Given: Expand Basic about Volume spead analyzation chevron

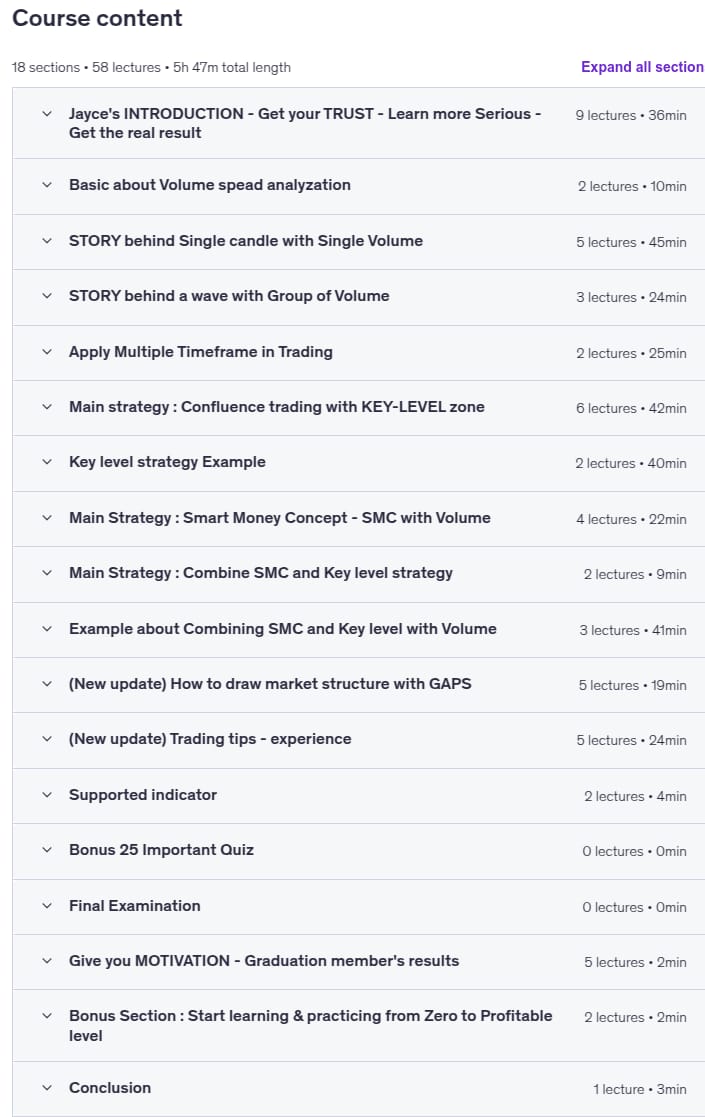Looking at the screenshot, I should click(x=47, y=185).
